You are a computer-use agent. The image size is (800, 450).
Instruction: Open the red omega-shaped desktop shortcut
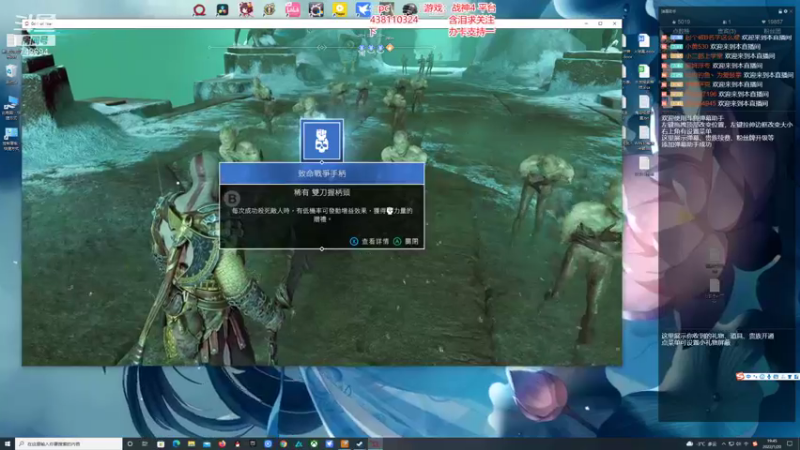pyautogui.click(x=199, y=10)
